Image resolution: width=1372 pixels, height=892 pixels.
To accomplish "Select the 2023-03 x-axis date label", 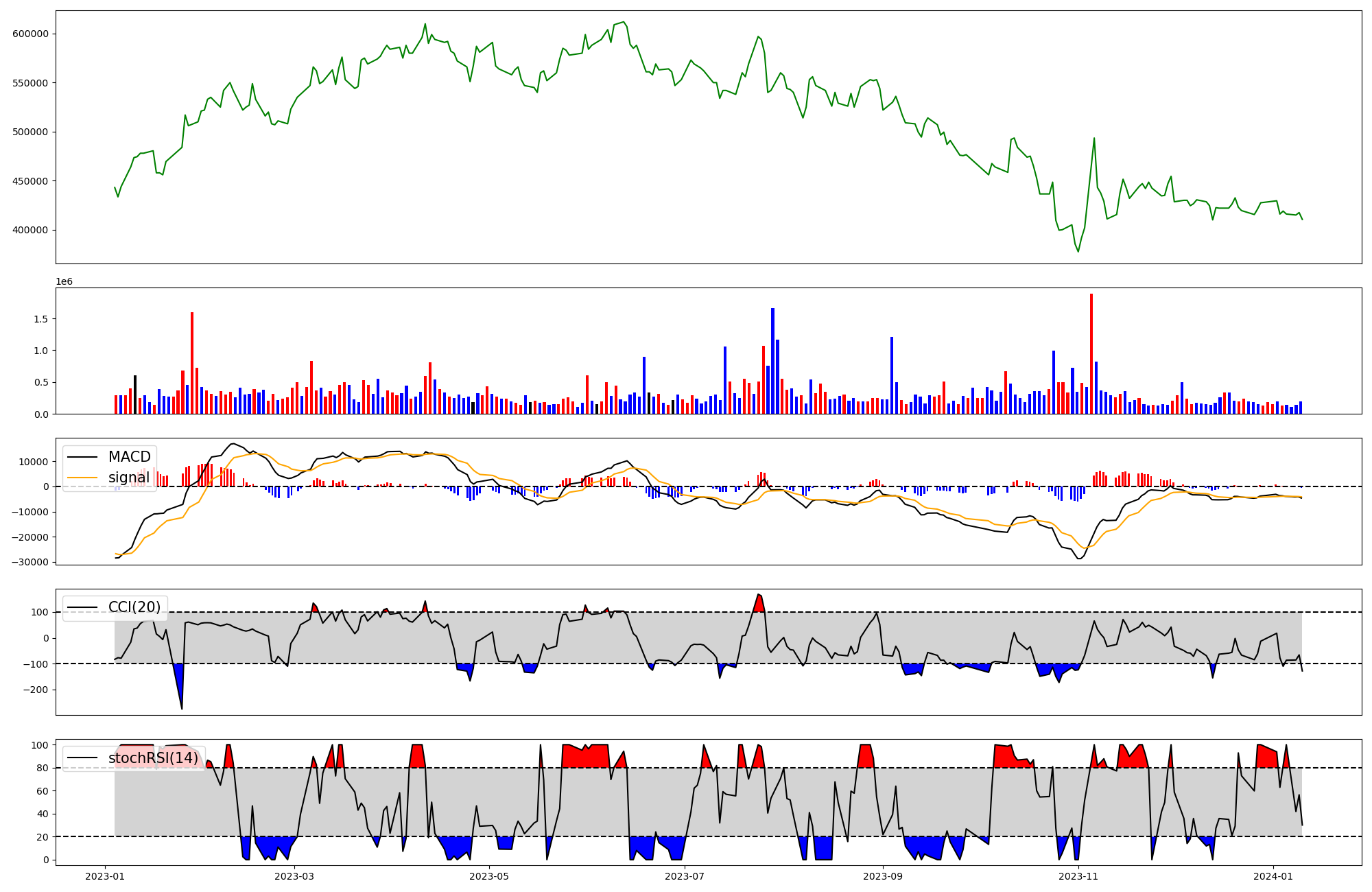I will [294, 876].
